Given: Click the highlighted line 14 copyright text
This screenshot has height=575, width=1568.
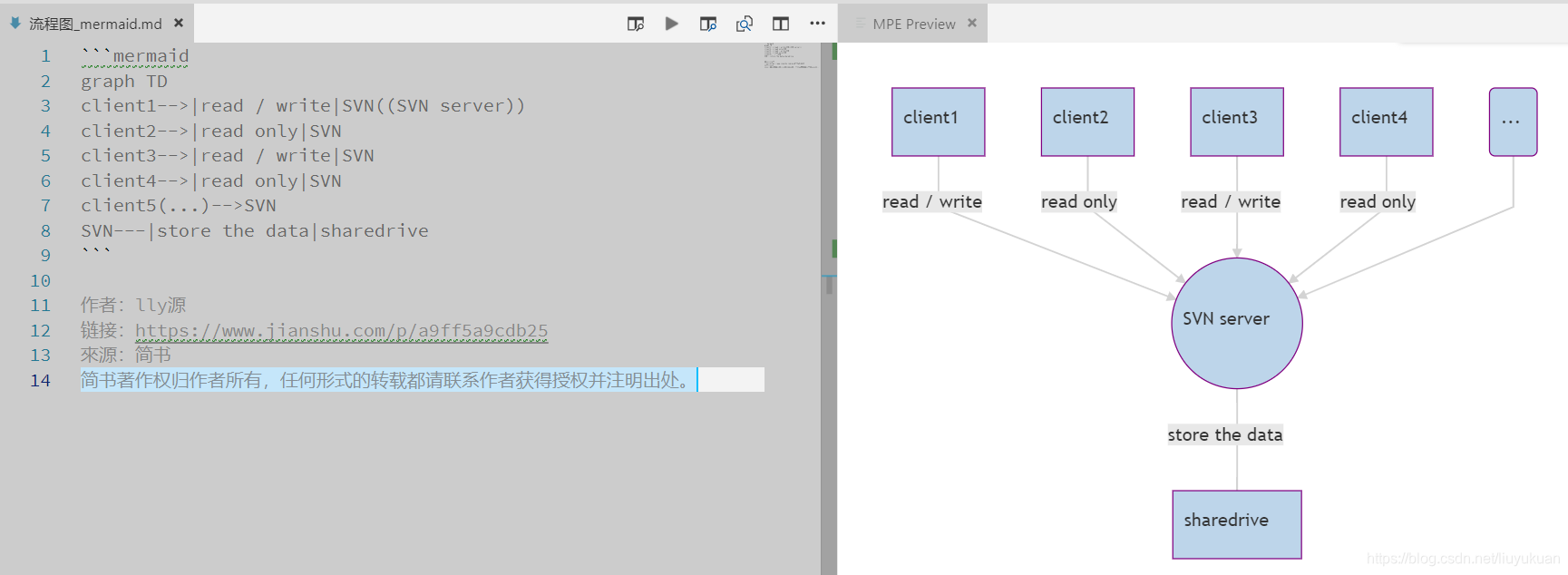Looking at the screenshot, I should coord(388,380).
